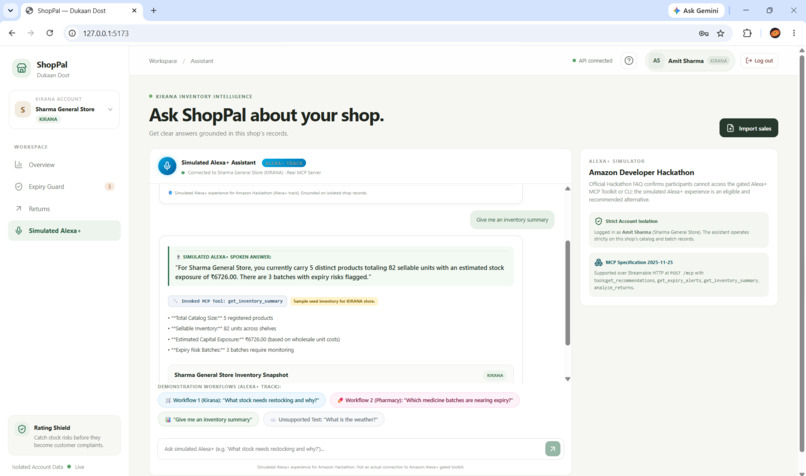Select Simulated Alexa+ in the sidebar

(x=64, y=231)
